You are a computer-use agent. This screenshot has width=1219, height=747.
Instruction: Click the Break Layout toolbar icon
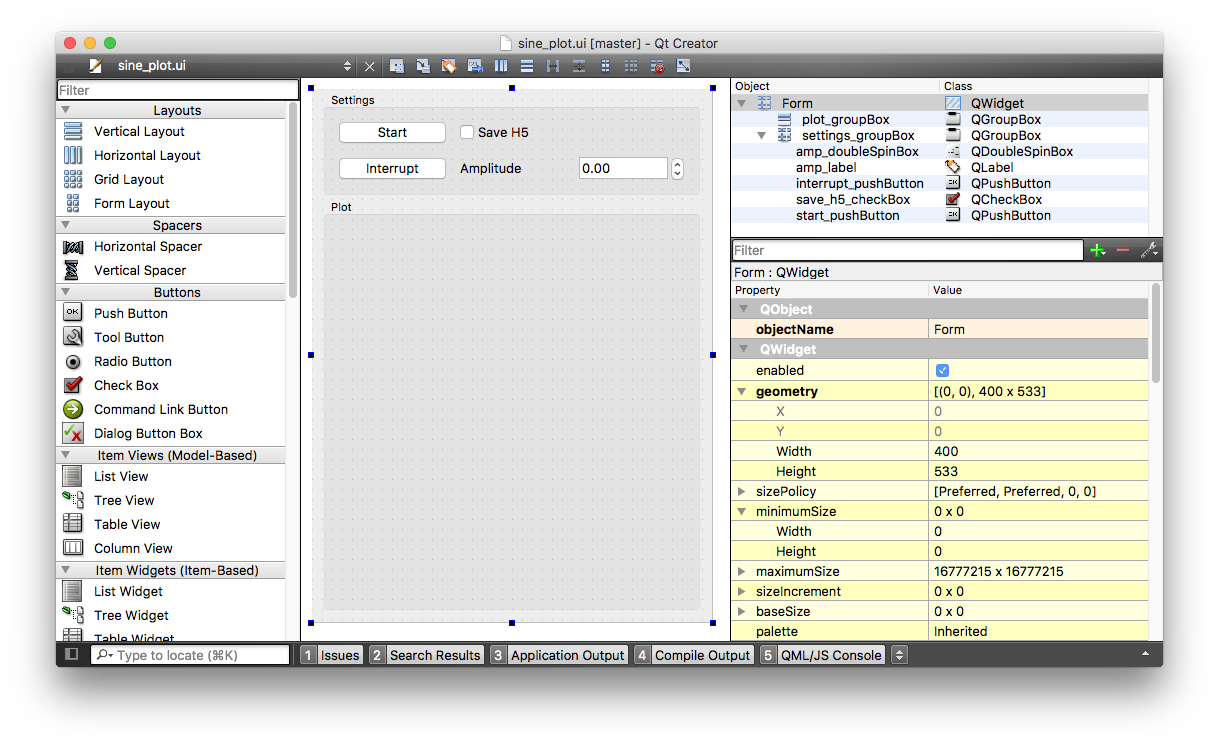tap(657, 66)
